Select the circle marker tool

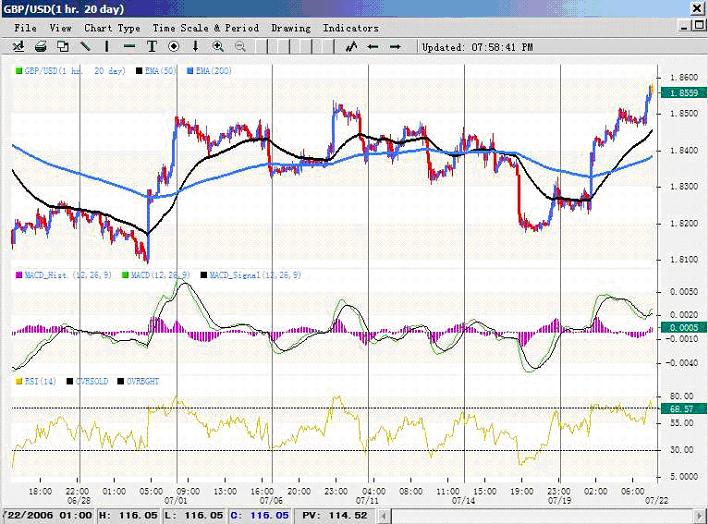[173, 47]
